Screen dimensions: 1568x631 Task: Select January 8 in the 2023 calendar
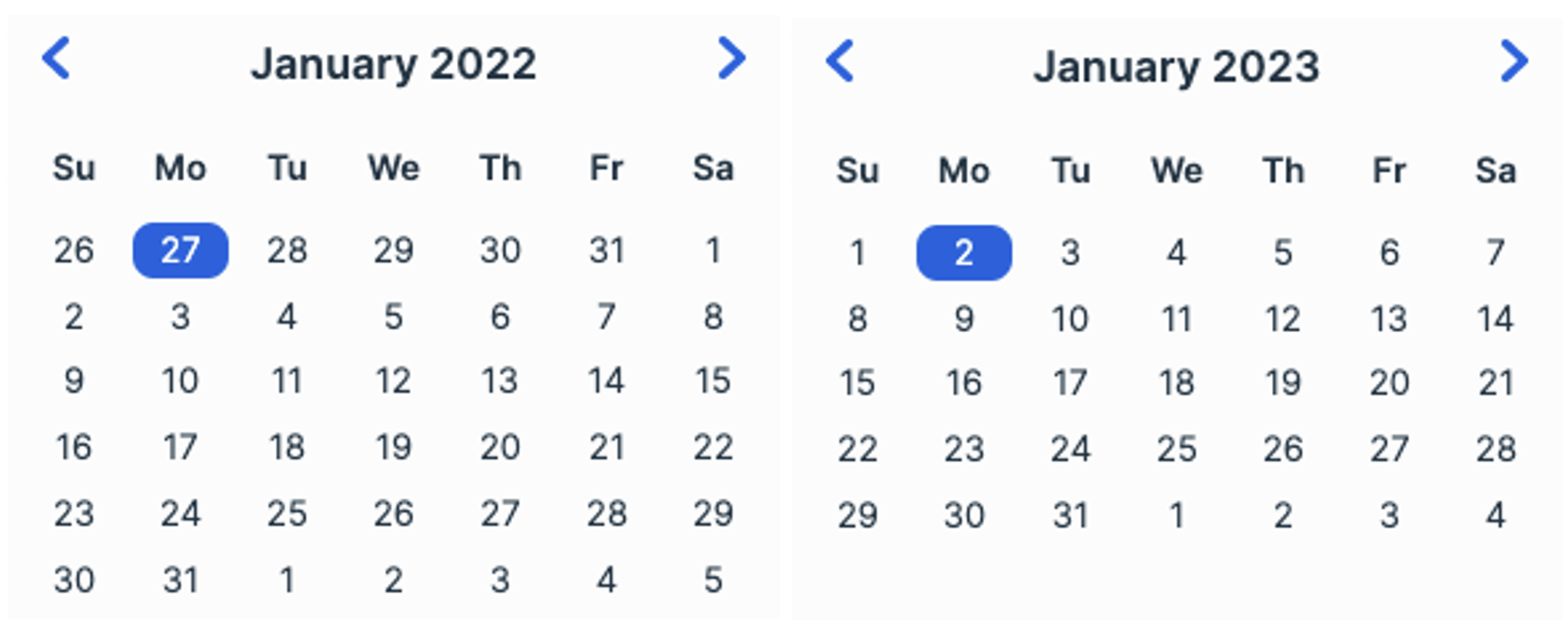pyautogui.click(x=857, y=319)
